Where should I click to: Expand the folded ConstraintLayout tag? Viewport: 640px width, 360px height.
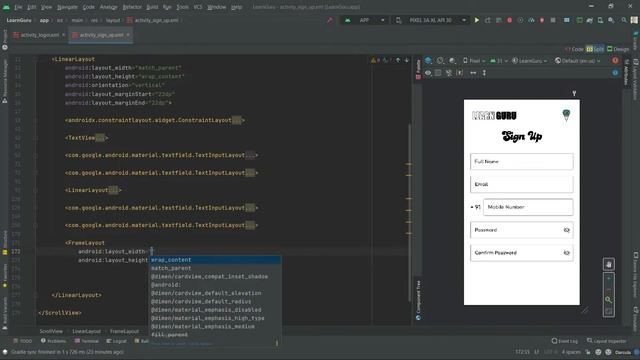pyautogui.click(x=236, y=120)
